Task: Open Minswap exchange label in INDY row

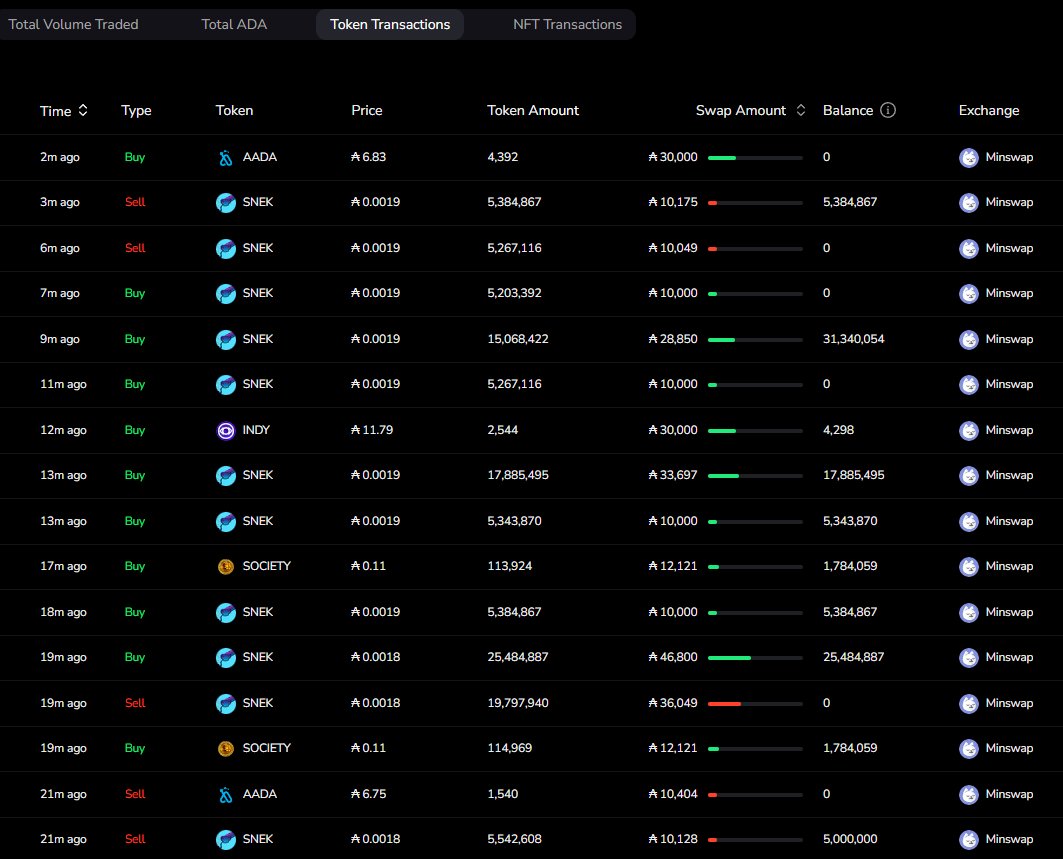Action: click(1009, 430)
